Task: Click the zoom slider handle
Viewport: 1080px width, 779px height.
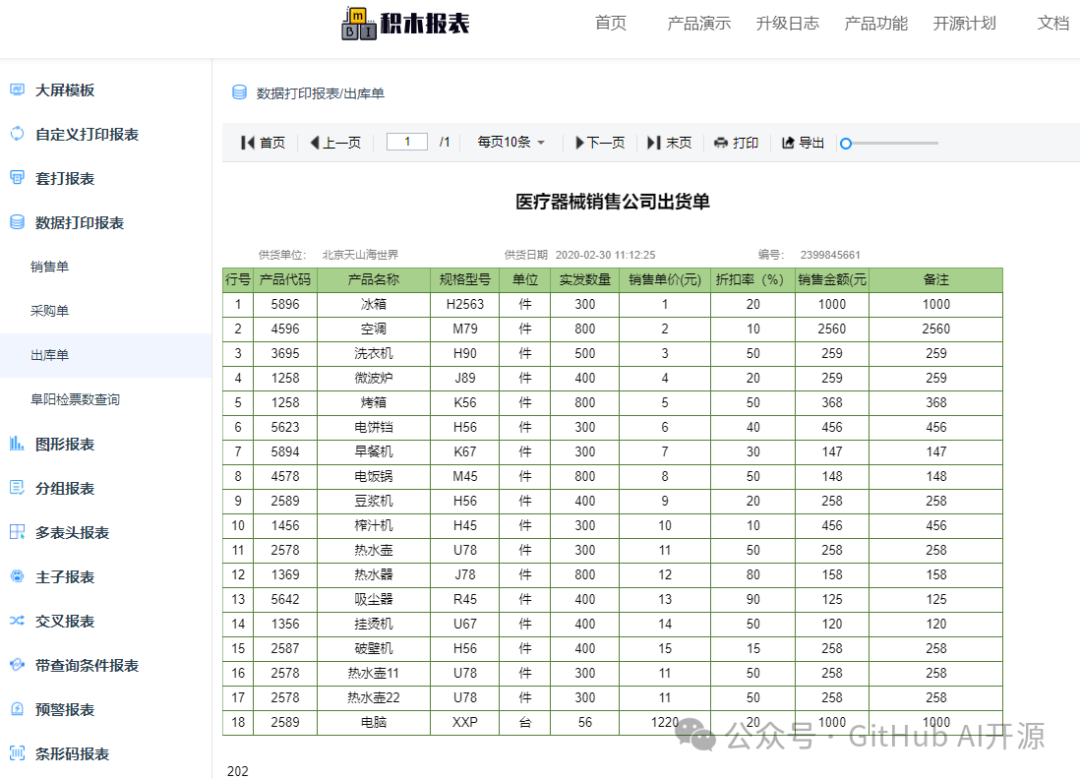Action: coord(846,143)
